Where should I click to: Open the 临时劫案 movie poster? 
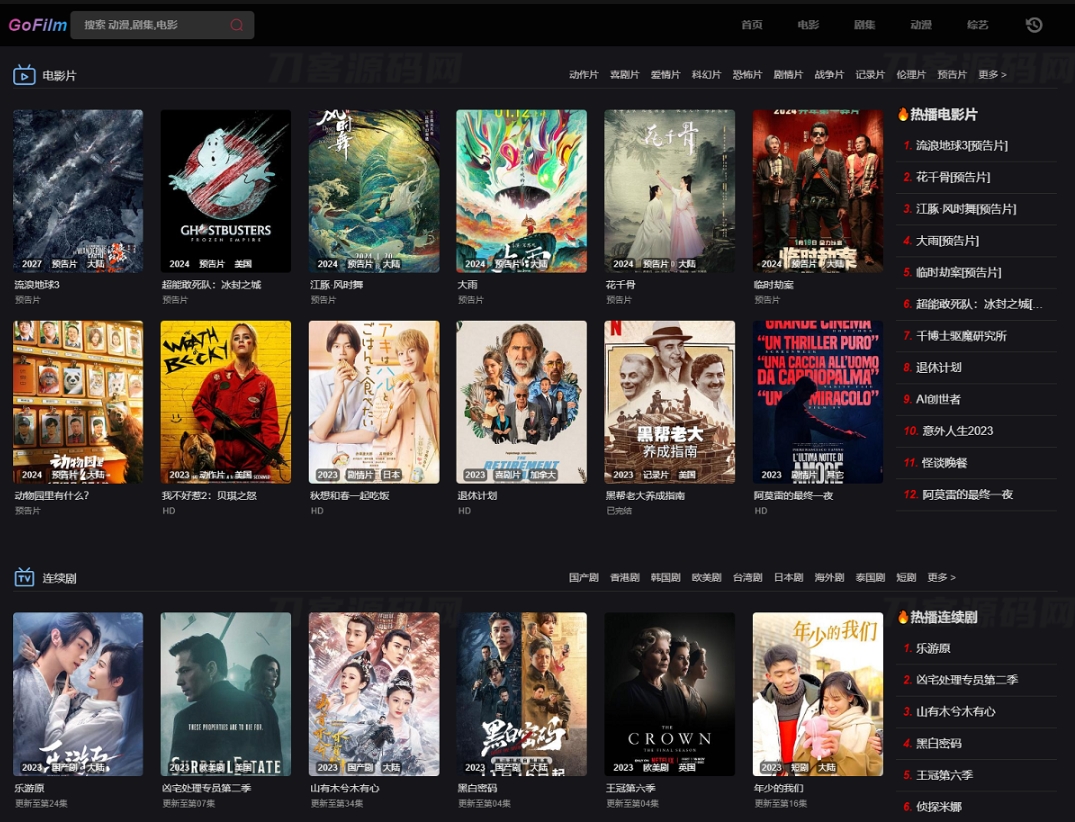(x=817, y=191)
